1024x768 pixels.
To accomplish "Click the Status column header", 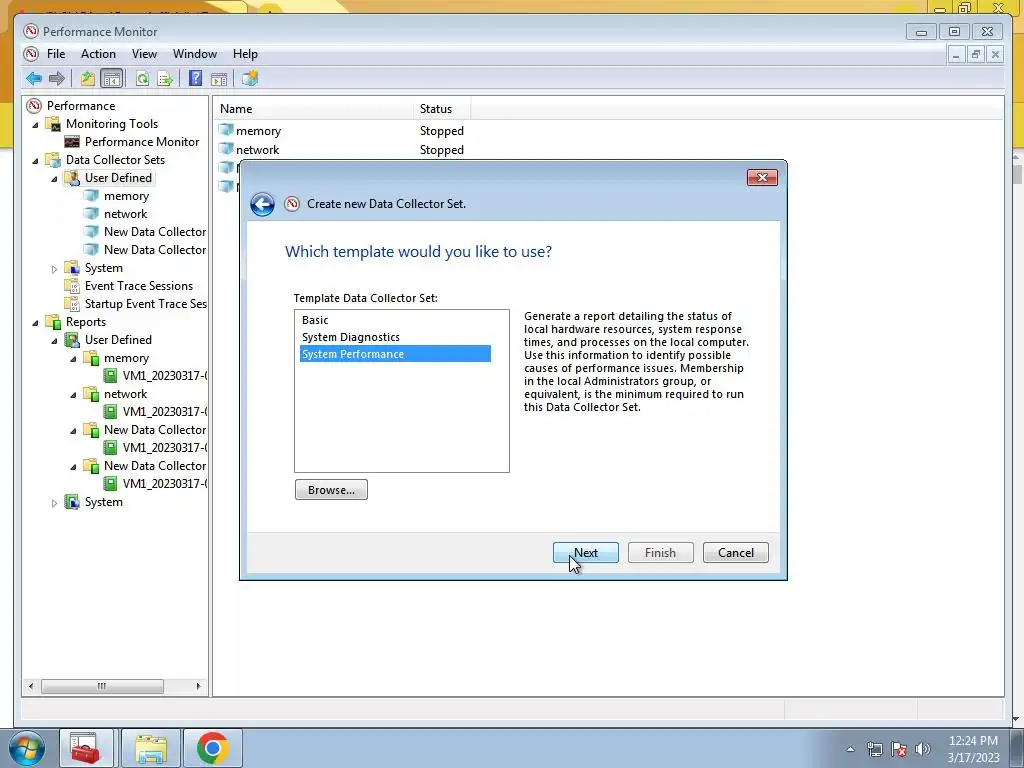I will point(442,109).
